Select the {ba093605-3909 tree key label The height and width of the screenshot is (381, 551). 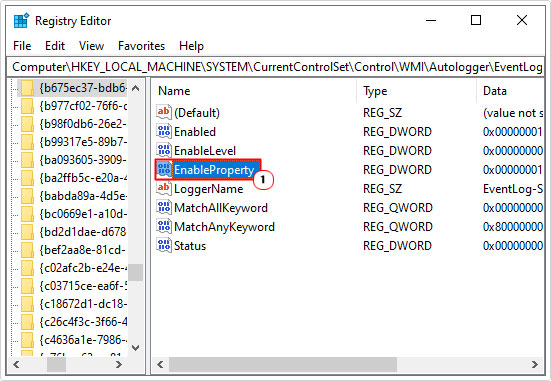(83, 160)
